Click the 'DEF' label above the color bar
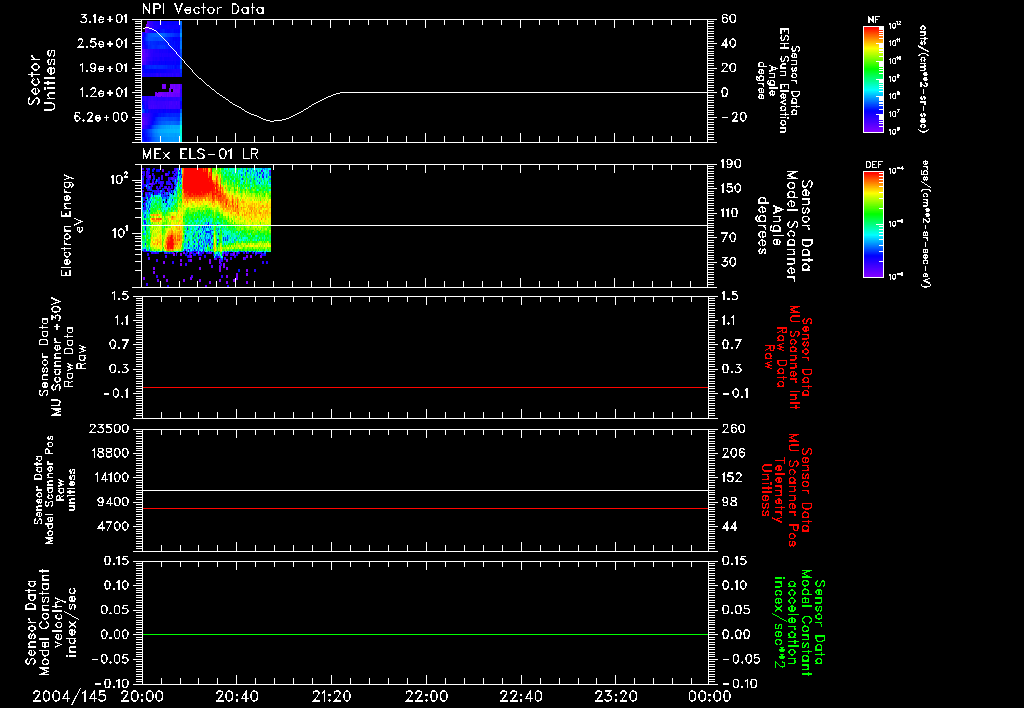The width and height of the screenshot is (1024, 708). pyautogui.click(x=873, y=165)
